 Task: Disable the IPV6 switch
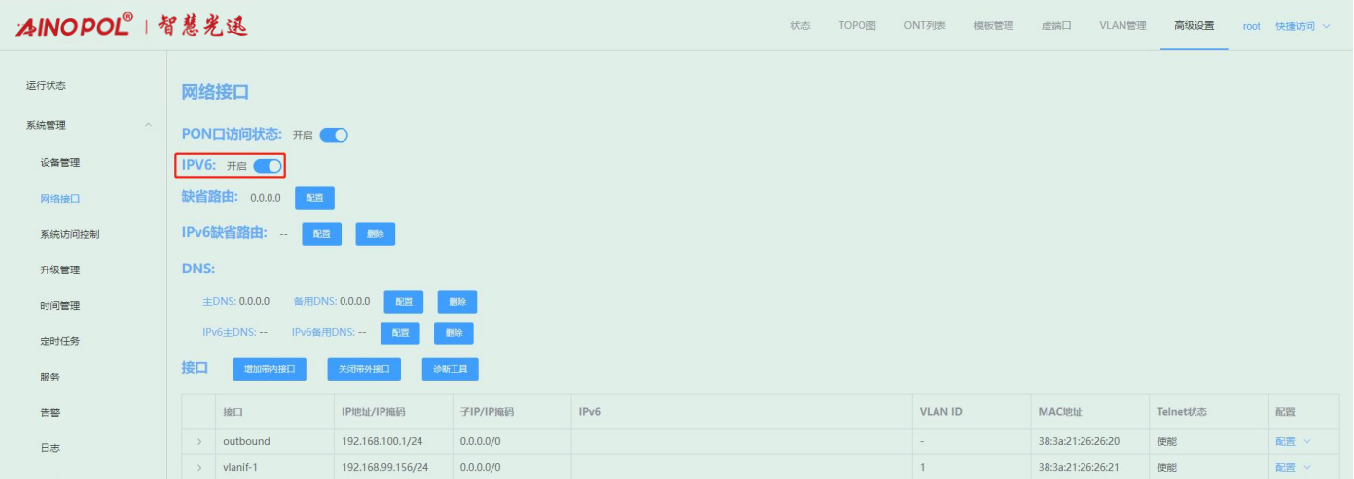(x=267, y=166)
